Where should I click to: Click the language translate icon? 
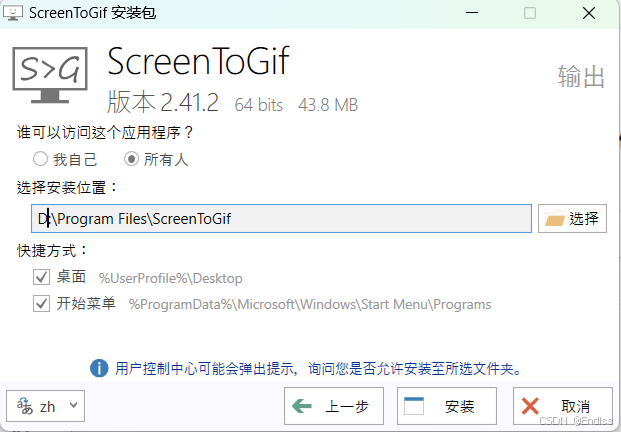[25, 406]
